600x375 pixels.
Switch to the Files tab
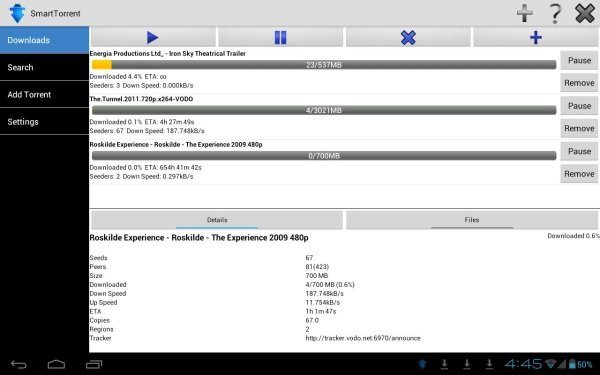472,220
